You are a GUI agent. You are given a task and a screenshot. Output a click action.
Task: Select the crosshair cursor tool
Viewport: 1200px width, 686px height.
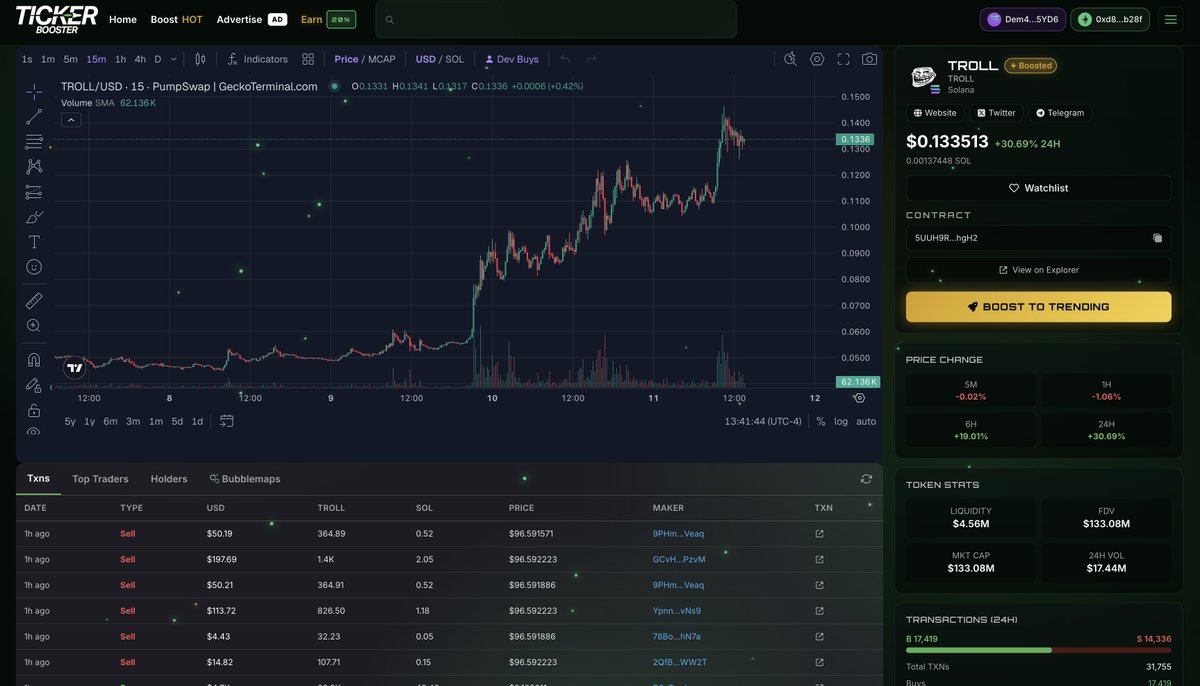click(34, 92)
